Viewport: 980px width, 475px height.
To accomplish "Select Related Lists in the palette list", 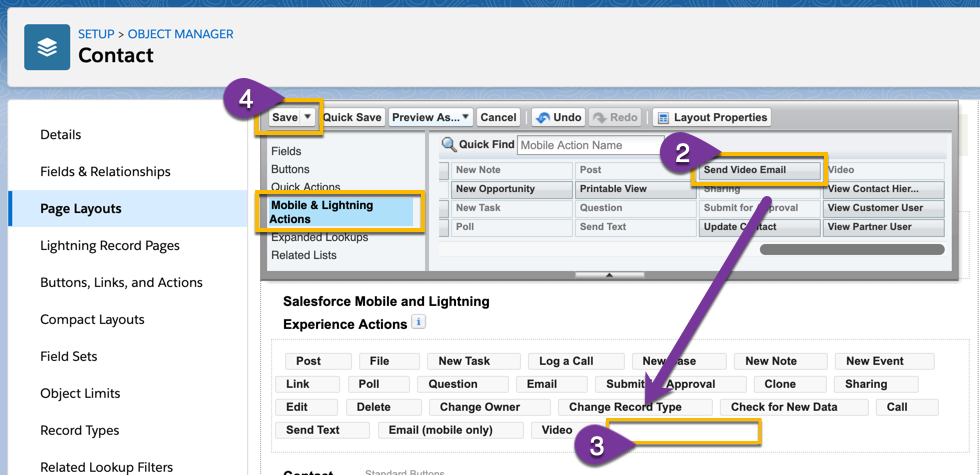I will click(304, 255).
